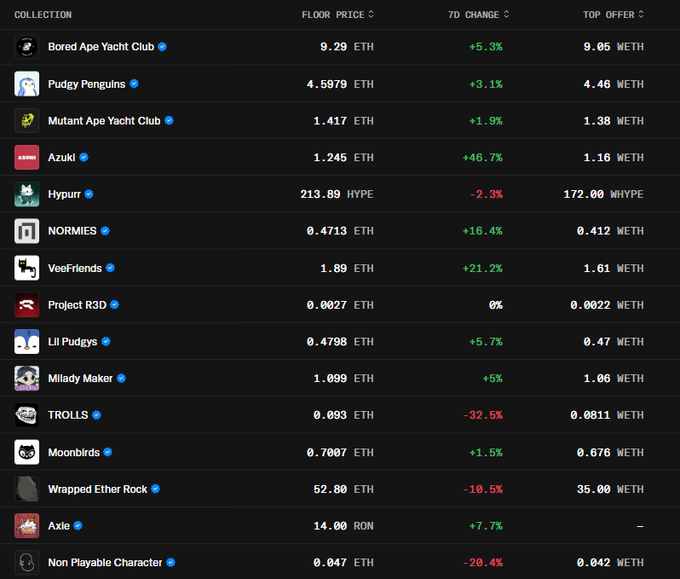680x579 pixels.
Task: Select top offer 9.05 WETH
Action: click(613, 46)
